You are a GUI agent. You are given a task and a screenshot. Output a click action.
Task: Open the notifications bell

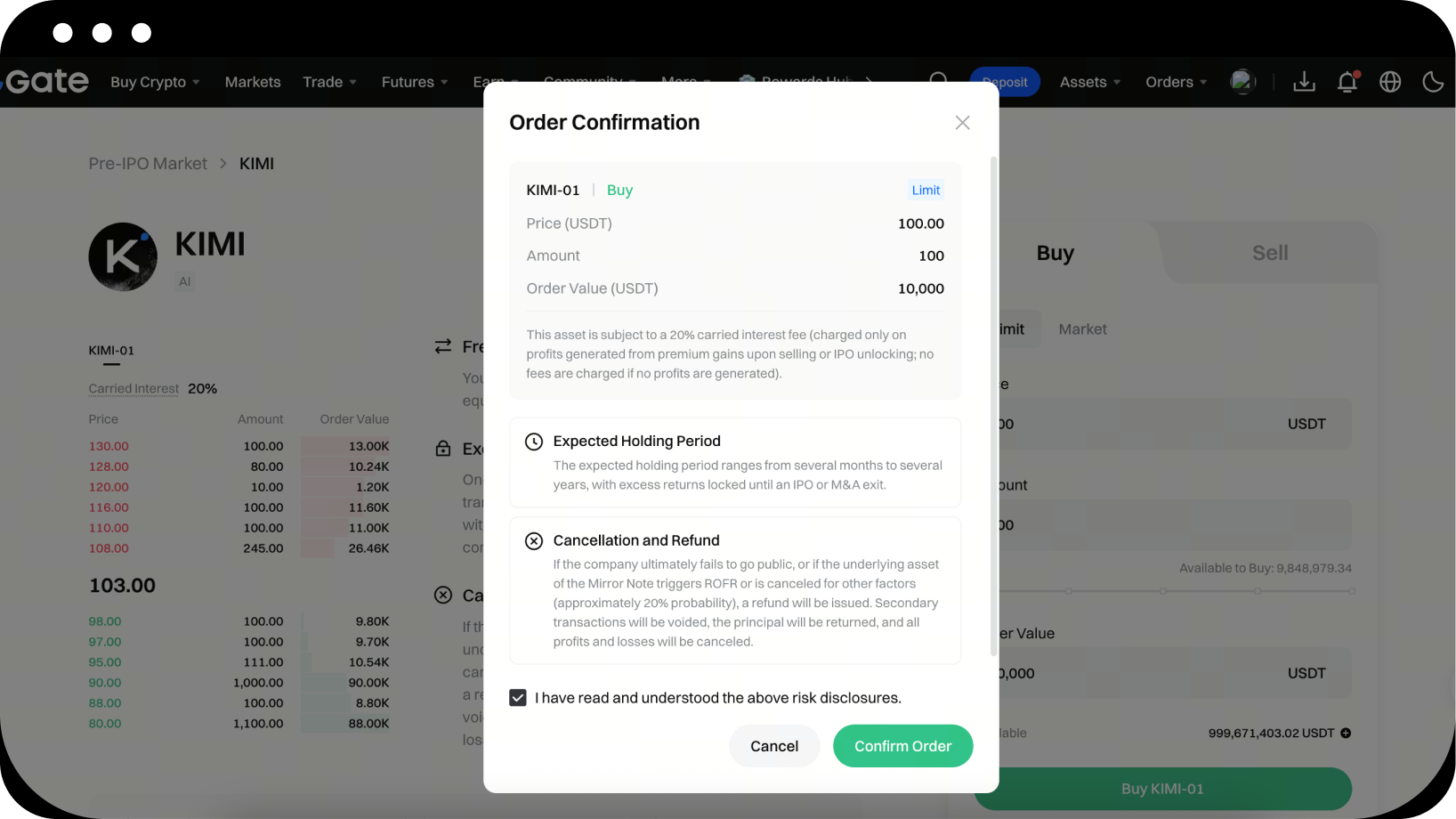(1347, 82)
